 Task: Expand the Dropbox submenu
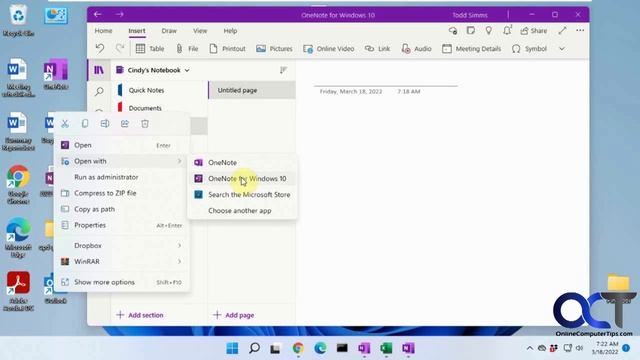122,246
